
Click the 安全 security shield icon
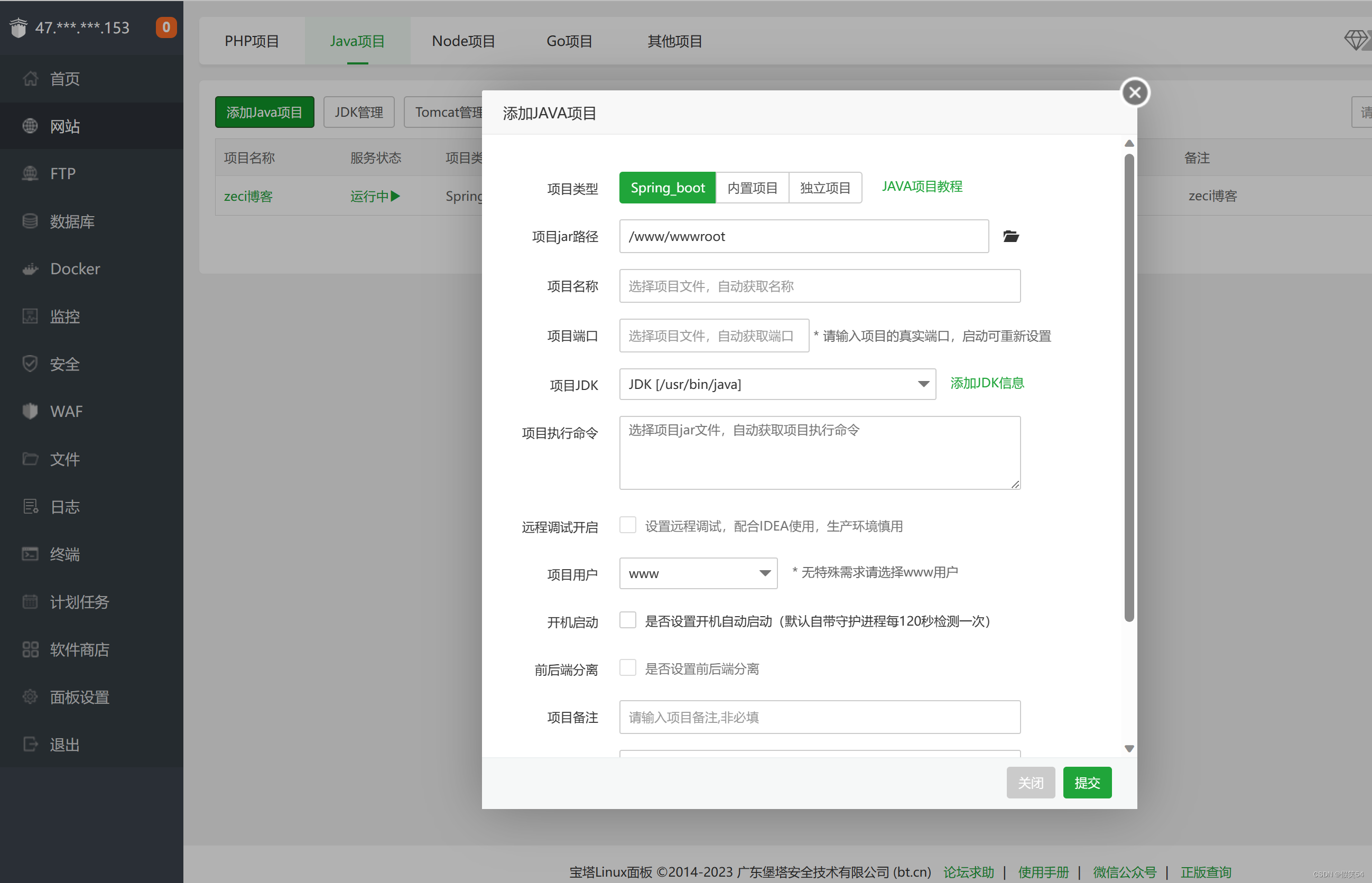pos(30,364)
